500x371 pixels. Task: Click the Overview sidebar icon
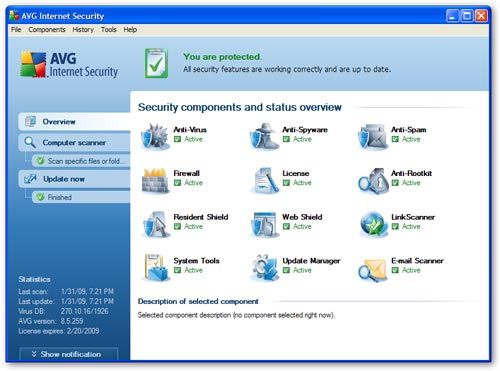(x=30, y=122)
